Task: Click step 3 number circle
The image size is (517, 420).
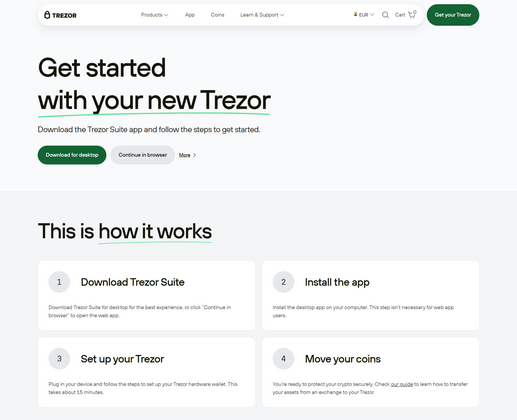Action: click(59, 359)
